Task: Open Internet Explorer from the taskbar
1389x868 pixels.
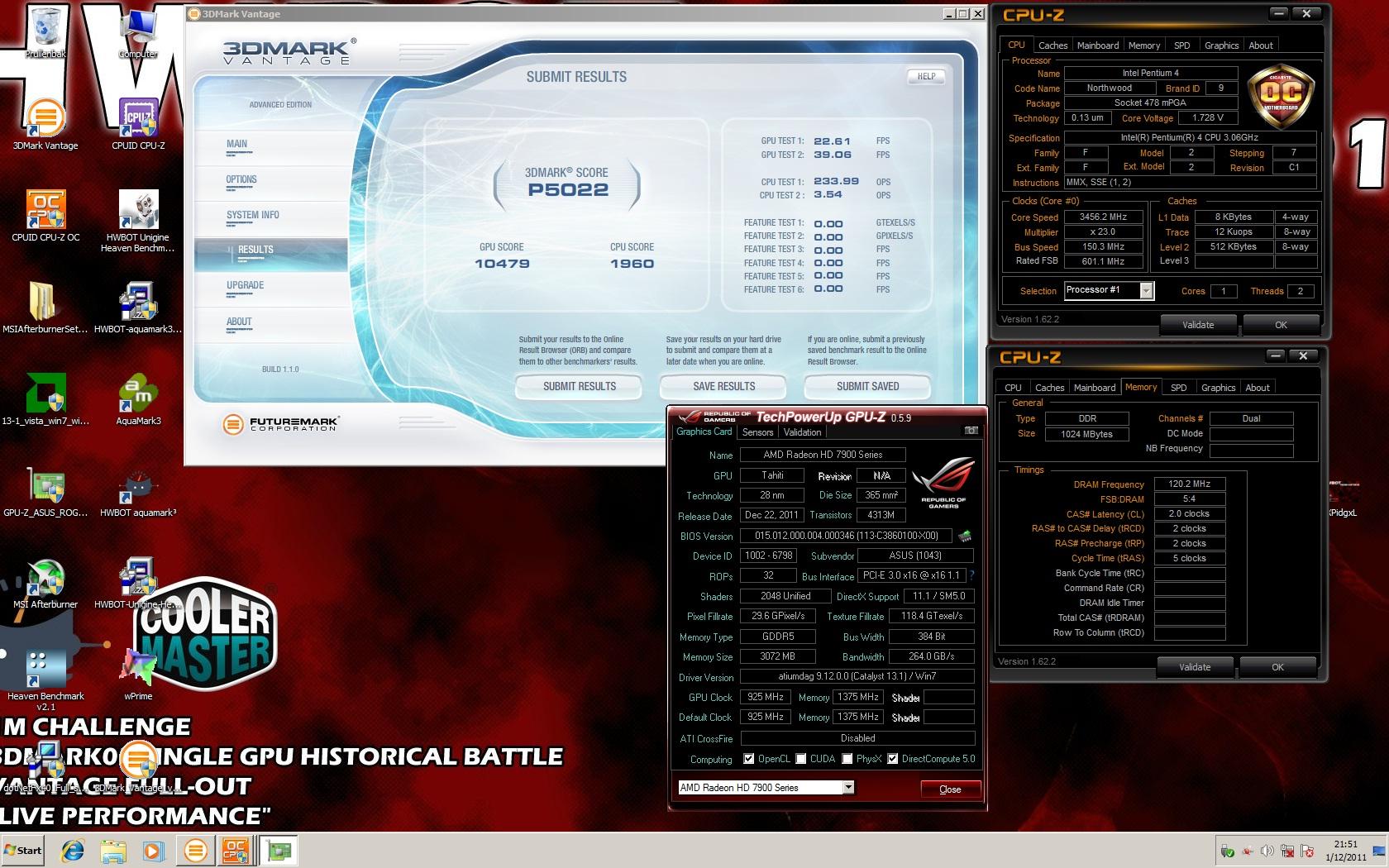Action: tap(74, 851)
